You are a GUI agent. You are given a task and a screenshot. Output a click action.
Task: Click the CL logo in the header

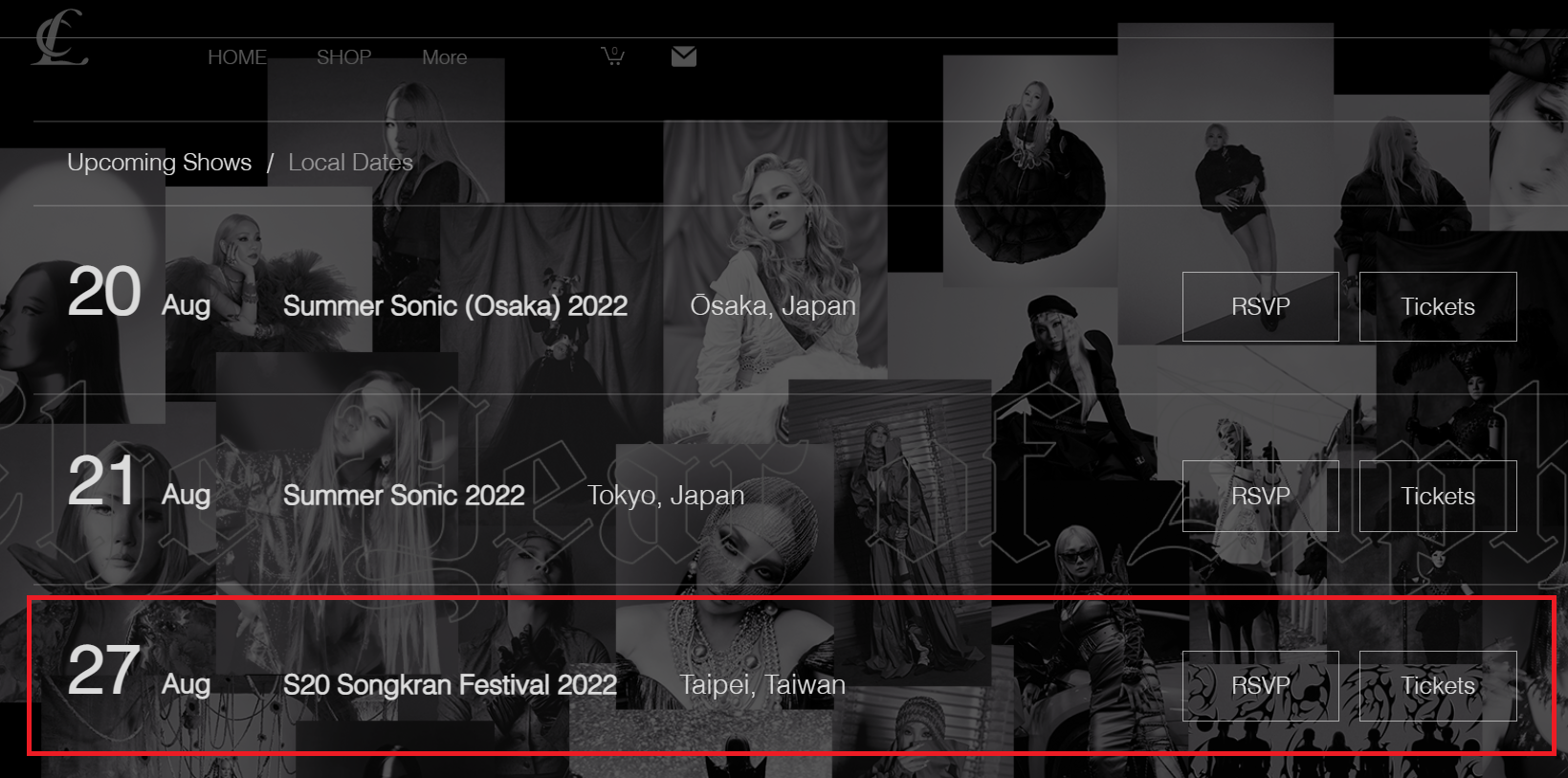tap(59, 38)
